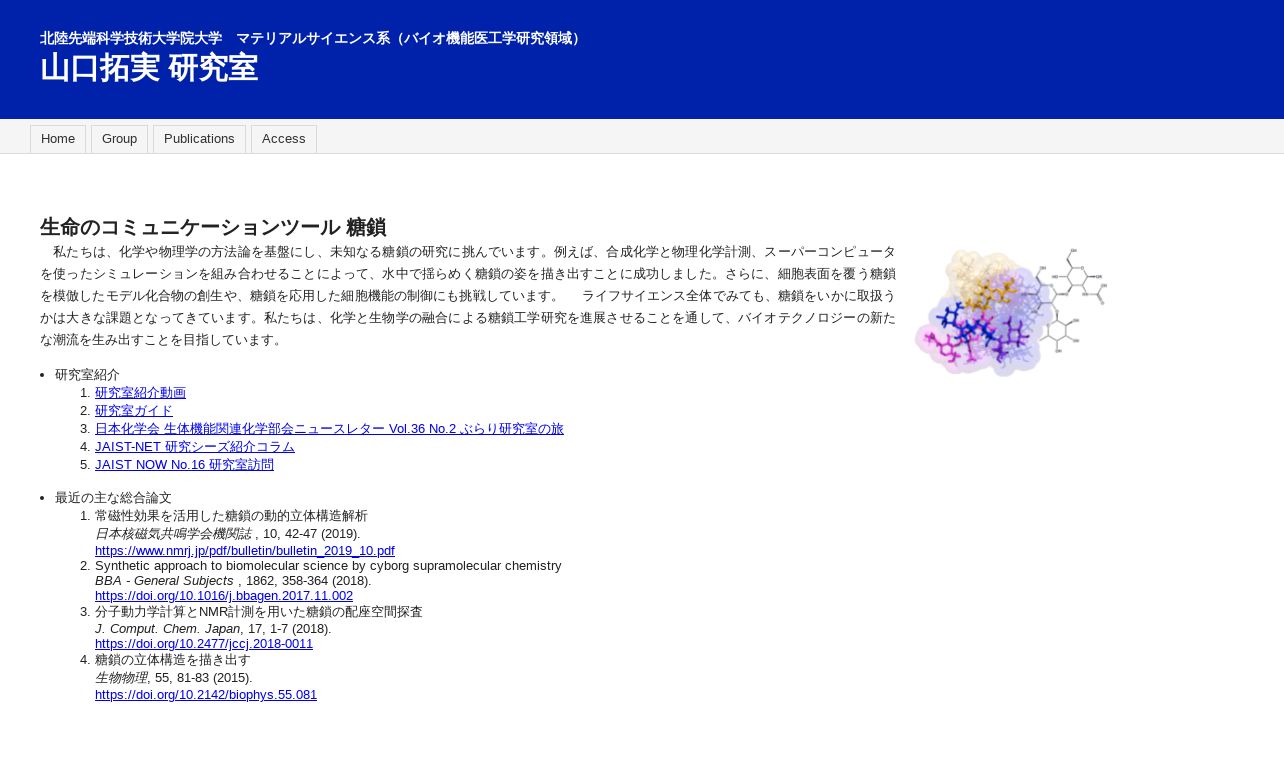Click the title 糖鎖の立体構造を描き出す
Viewport: 1284px width, 763px height.
point(173,660)
